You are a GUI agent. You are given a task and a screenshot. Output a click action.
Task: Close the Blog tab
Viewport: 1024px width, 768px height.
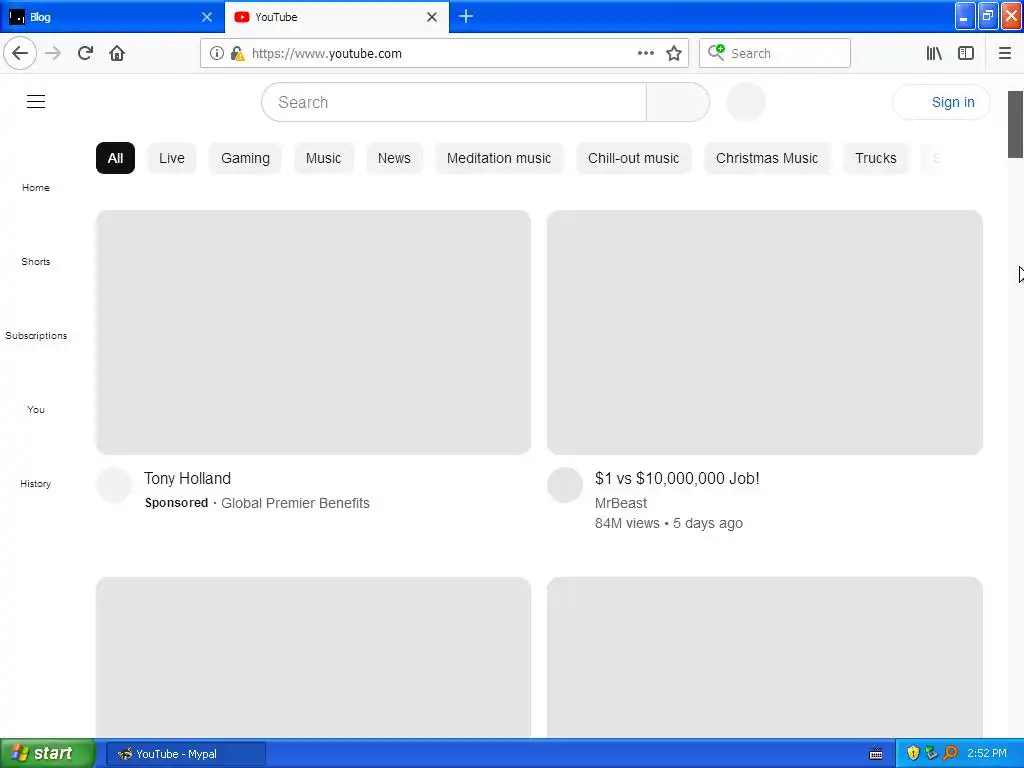(206, 17)
